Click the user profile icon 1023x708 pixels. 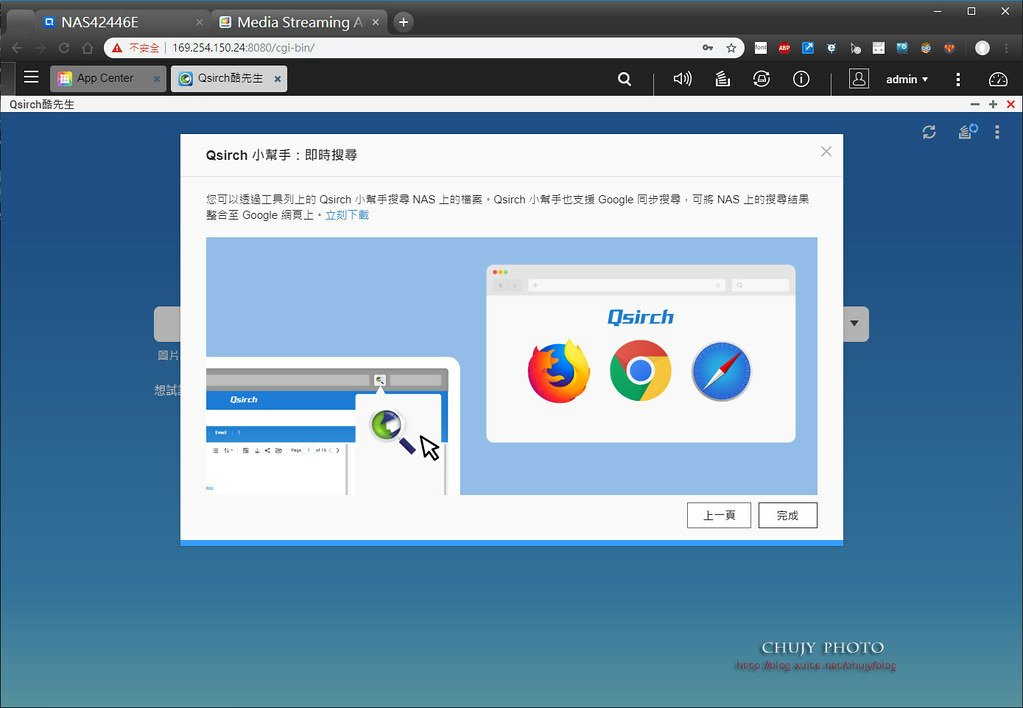859,79
